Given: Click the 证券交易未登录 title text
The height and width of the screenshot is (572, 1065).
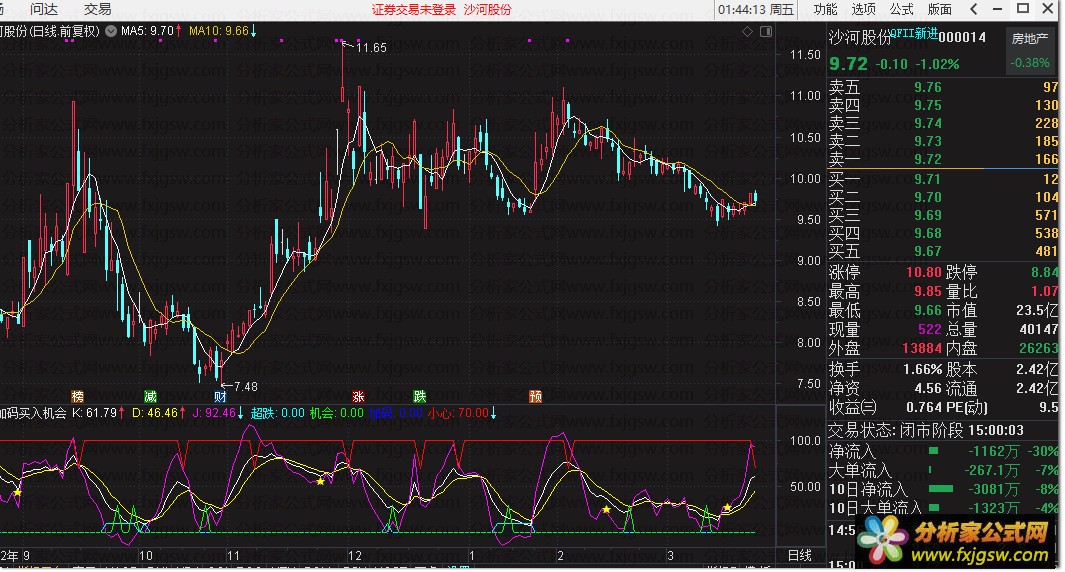Looking at the screenshot, I should [x=414, y=10].
